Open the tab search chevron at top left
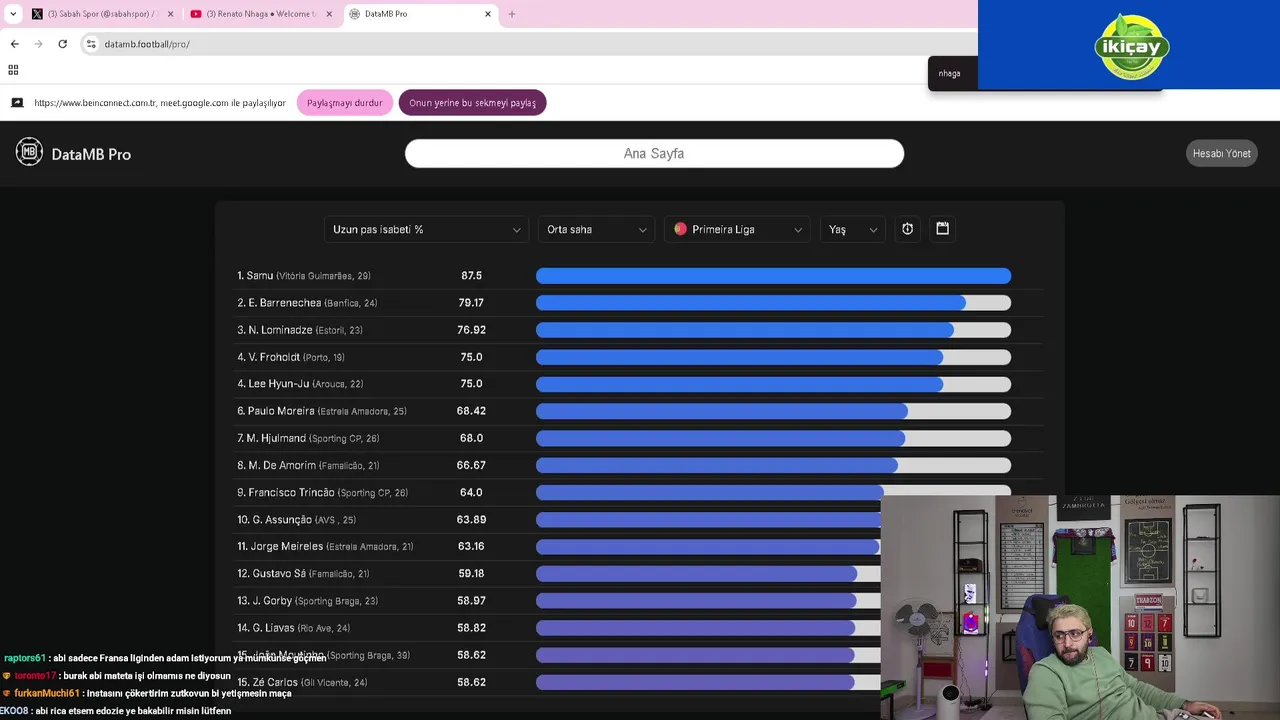Image resolution: width=1280 pixels, height=720 pixels. click(13, 14)
